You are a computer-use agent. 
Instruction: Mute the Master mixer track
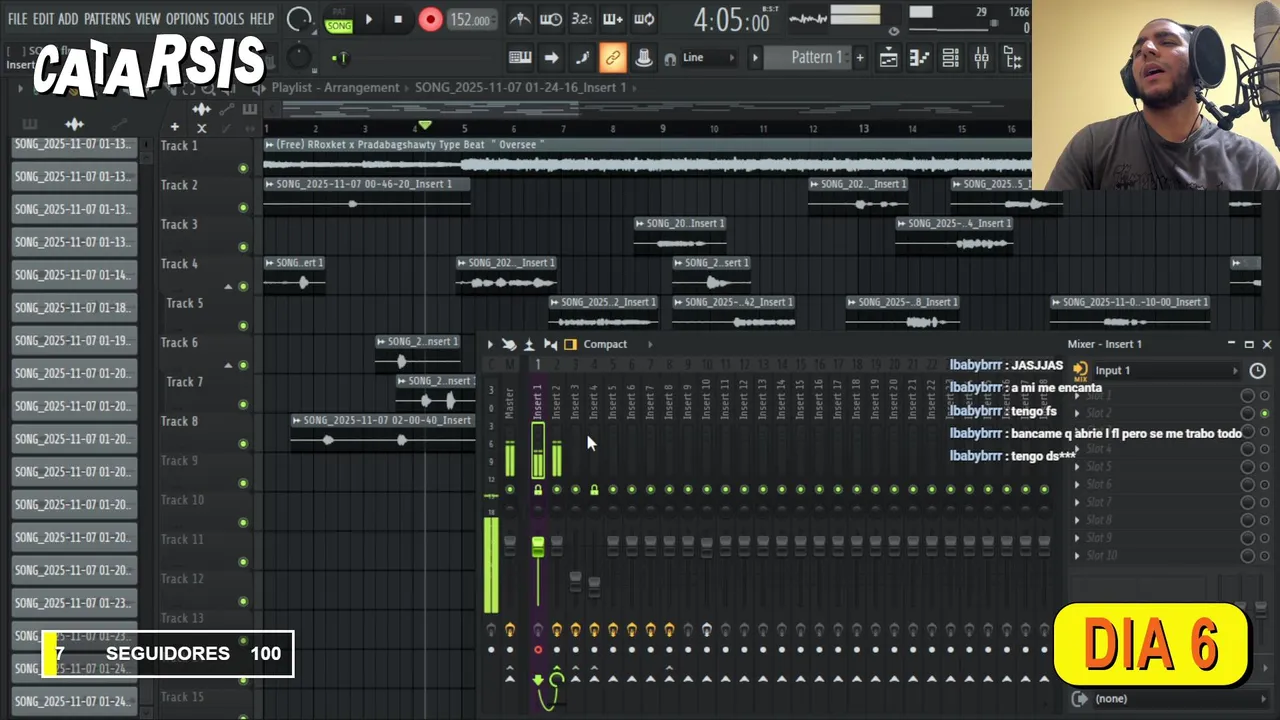(510, 490)
